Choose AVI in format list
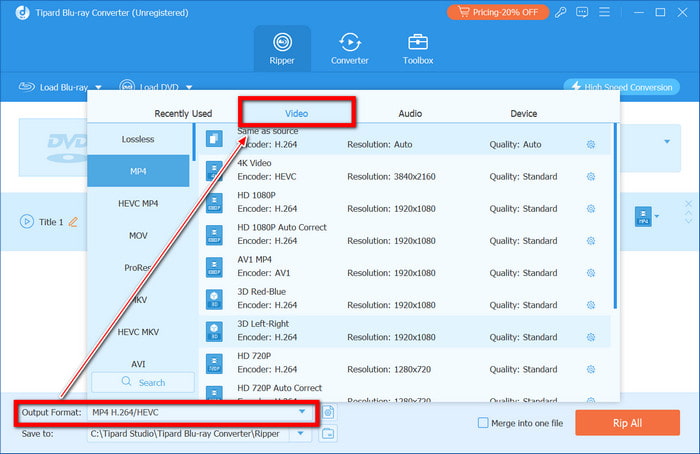700x454 pixels. pyautogui.click(x=138, y=364)
